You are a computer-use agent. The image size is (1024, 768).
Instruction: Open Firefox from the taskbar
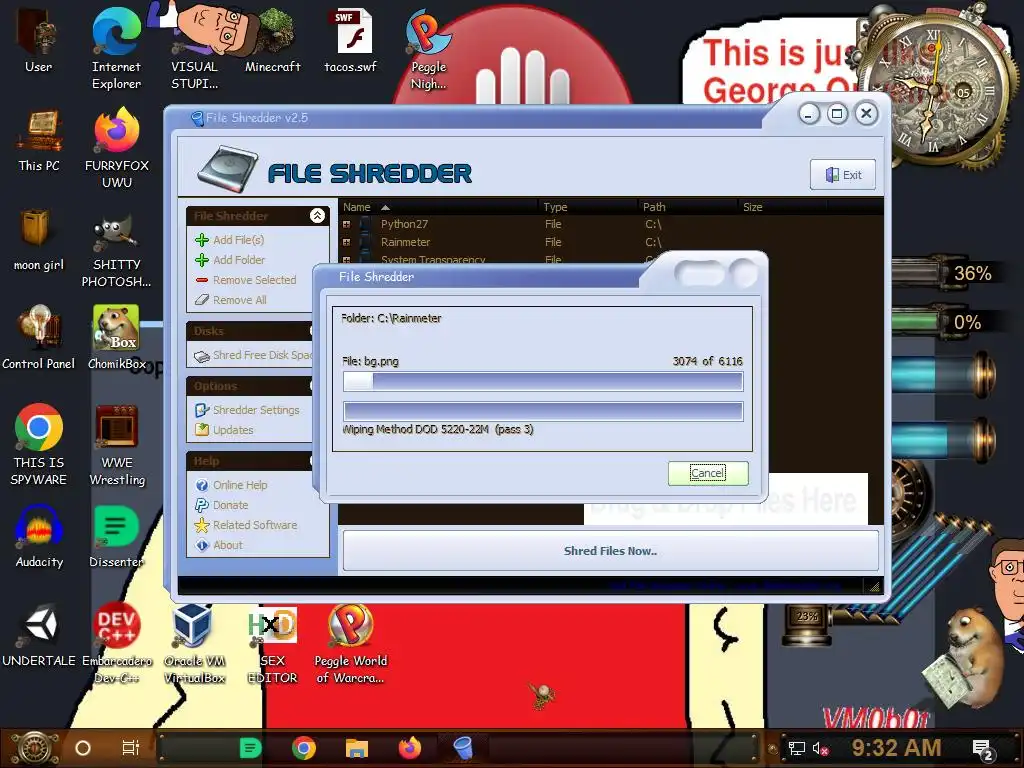(x=409, y=748)
